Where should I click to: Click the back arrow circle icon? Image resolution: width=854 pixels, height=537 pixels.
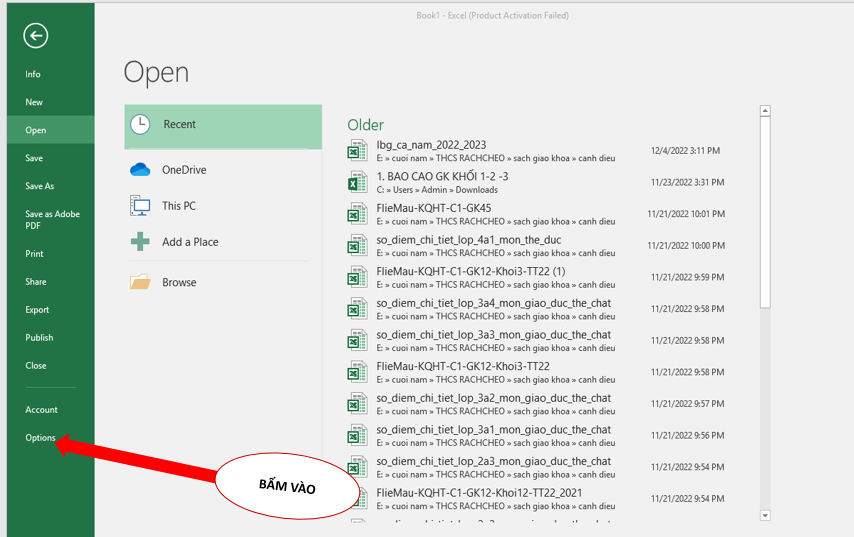(36, 36)
